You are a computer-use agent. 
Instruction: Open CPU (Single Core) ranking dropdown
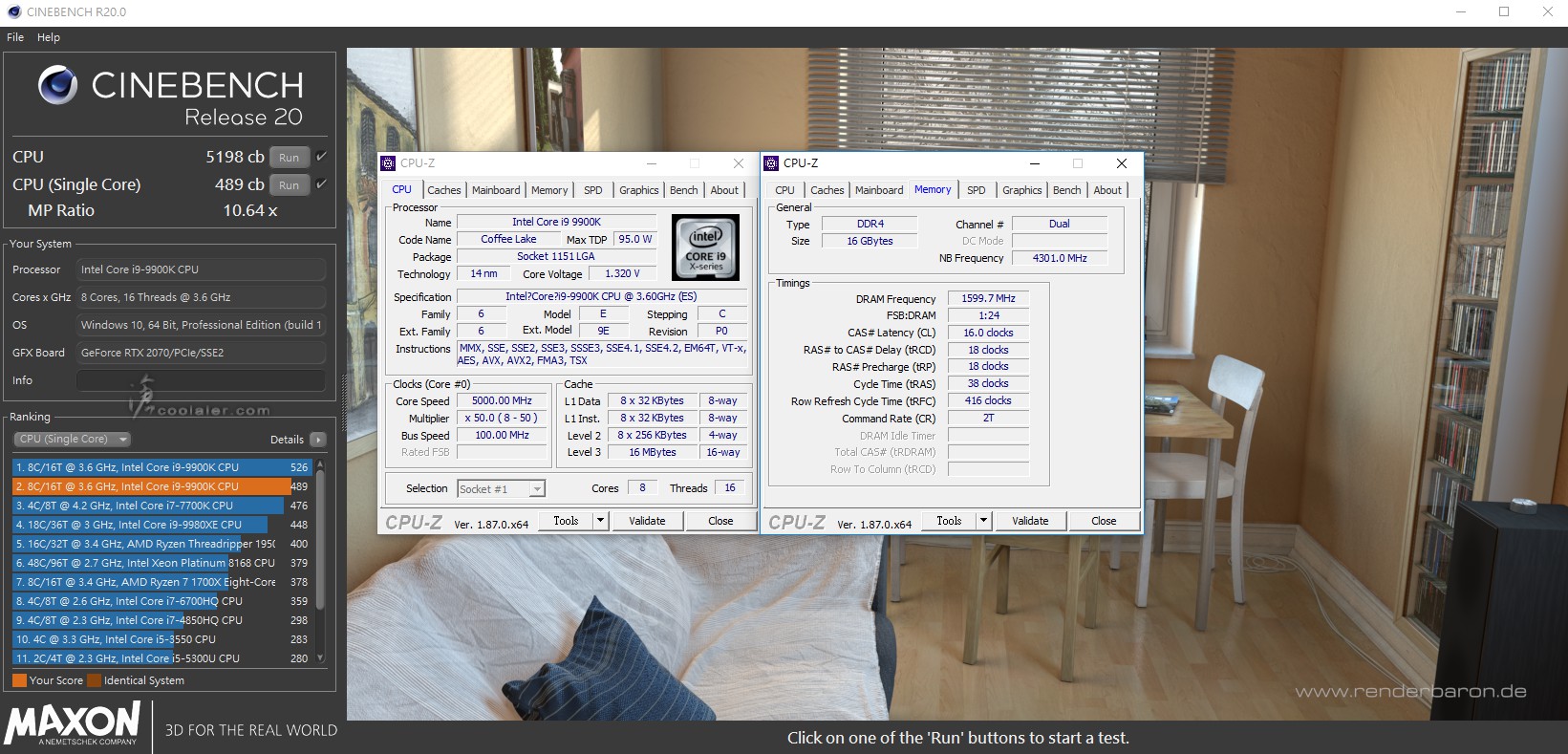click(x=73, y=440)
